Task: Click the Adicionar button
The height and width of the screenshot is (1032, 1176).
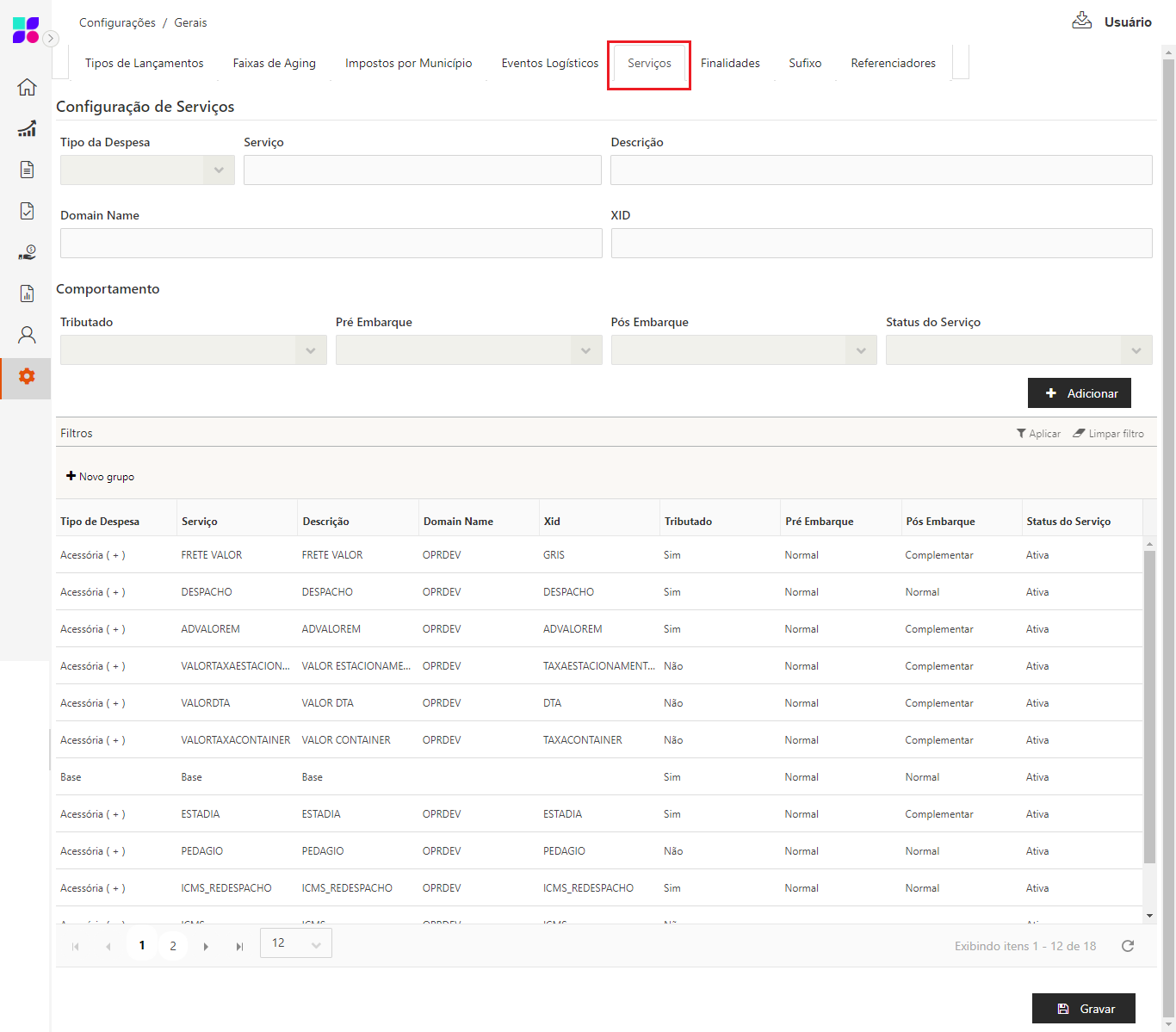Action: coord(1079,393)
